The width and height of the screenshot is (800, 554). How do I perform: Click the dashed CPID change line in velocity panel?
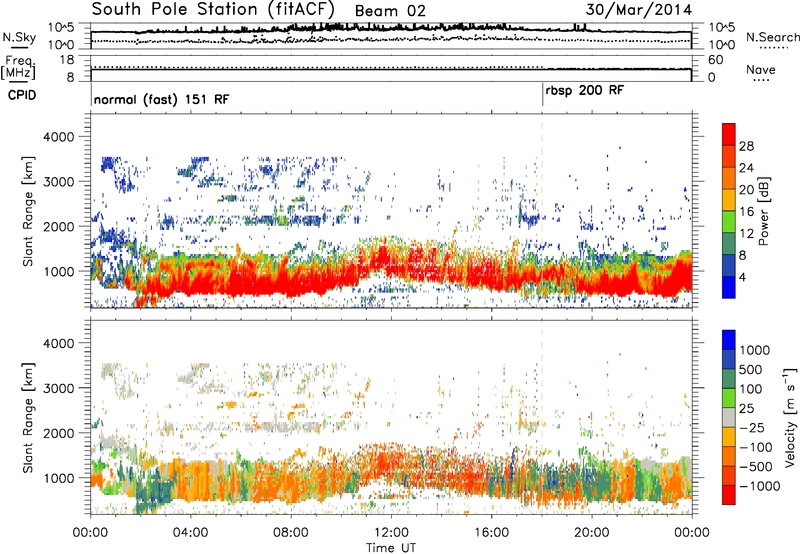click(542, 416)
